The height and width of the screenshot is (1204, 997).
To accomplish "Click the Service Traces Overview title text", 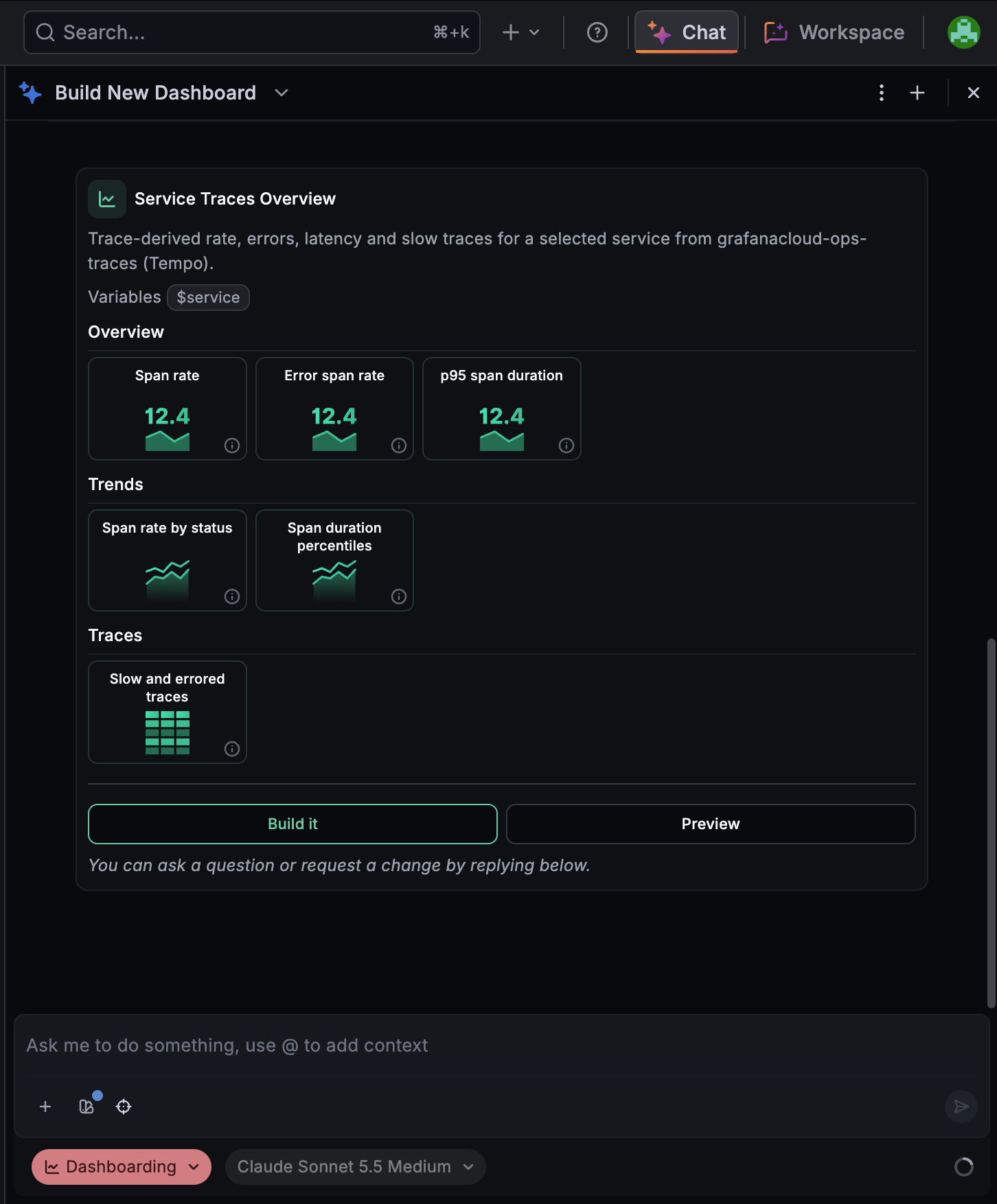I will click(x=235, y=199).
